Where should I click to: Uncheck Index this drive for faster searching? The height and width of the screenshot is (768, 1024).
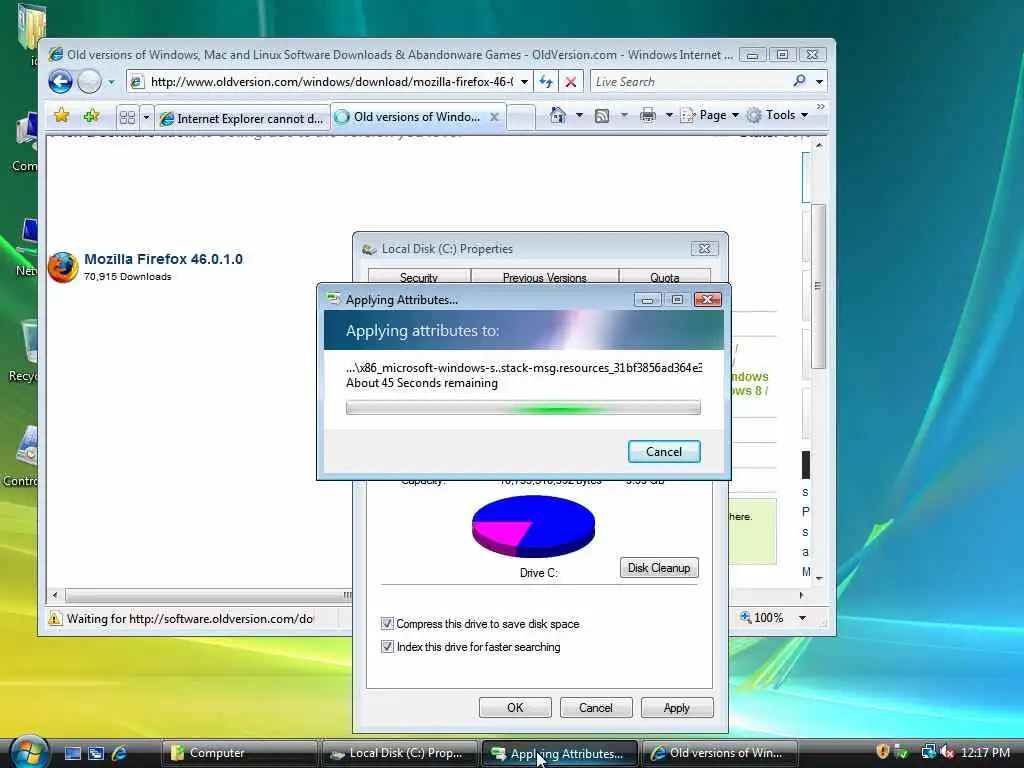point(387,647)
